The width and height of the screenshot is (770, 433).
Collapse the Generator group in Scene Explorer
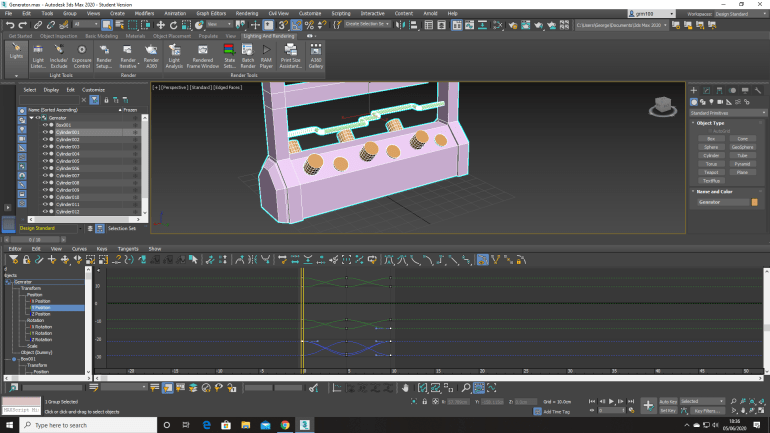pyautogui.click(x=31, y=118)
